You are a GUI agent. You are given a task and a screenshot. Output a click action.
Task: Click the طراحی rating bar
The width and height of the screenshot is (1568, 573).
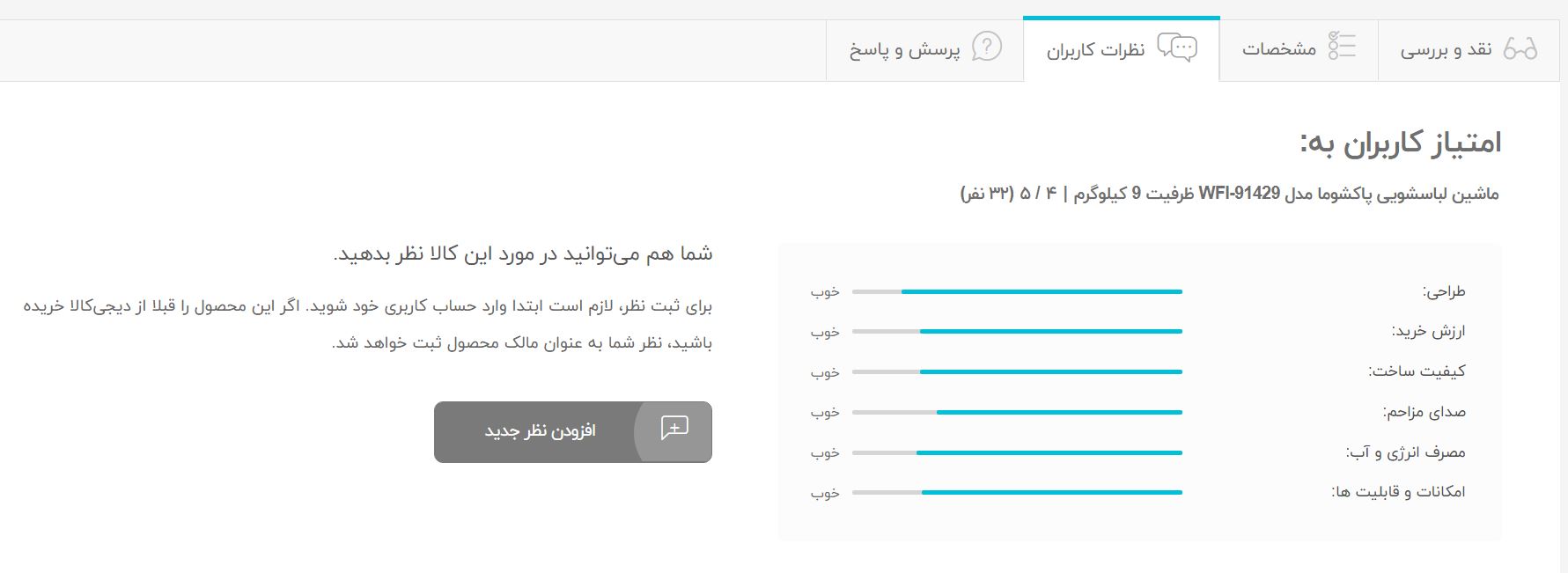(1017, 291)
